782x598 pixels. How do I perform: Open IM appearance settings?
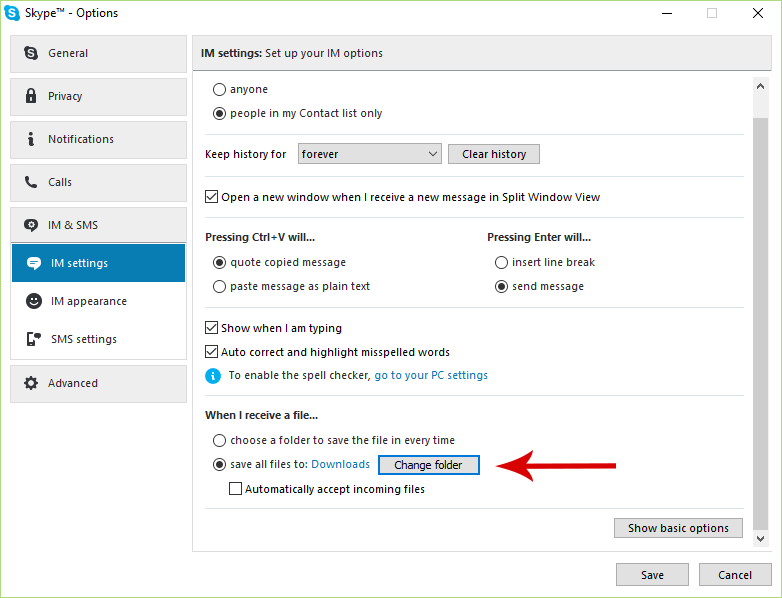(x=98, y=301)
